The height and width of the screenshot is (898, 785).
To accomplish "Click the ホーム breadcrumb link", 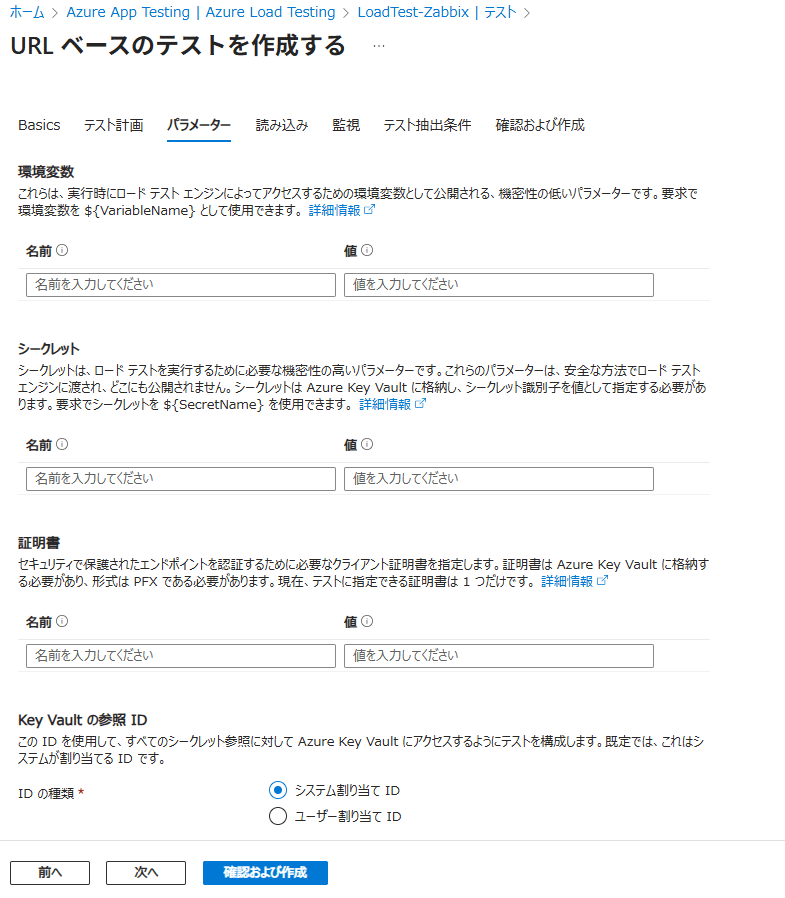I will click(x=27, y=13).
